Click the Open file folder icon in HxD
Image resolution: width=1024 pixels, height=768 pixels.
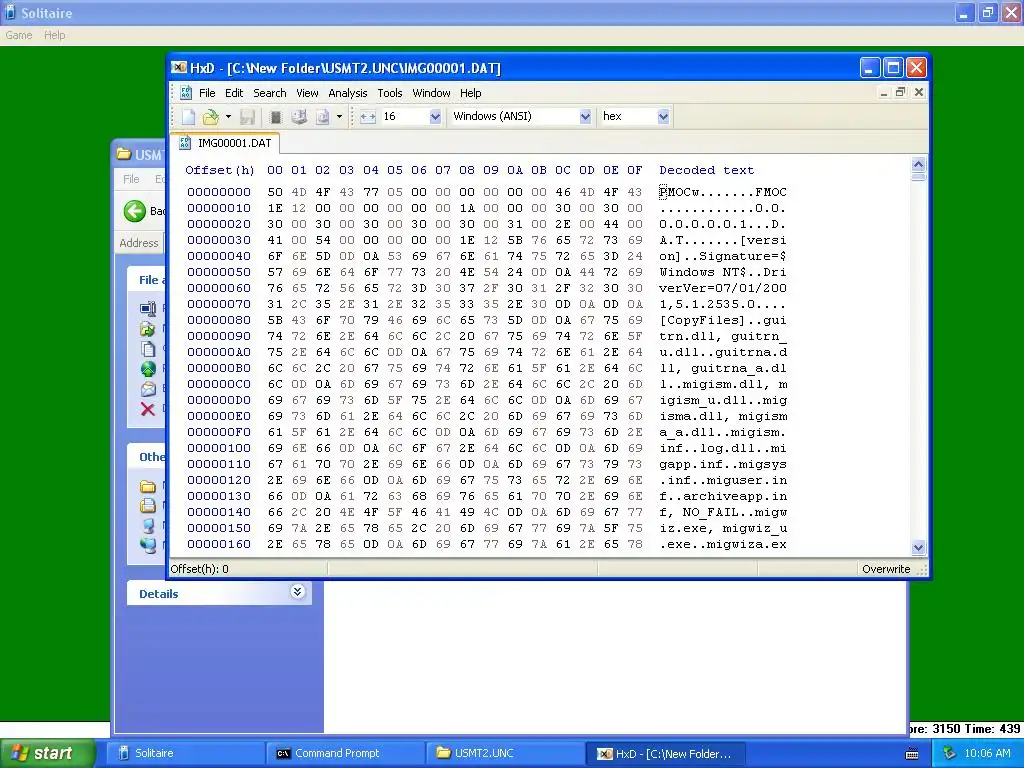pos(210,117)
